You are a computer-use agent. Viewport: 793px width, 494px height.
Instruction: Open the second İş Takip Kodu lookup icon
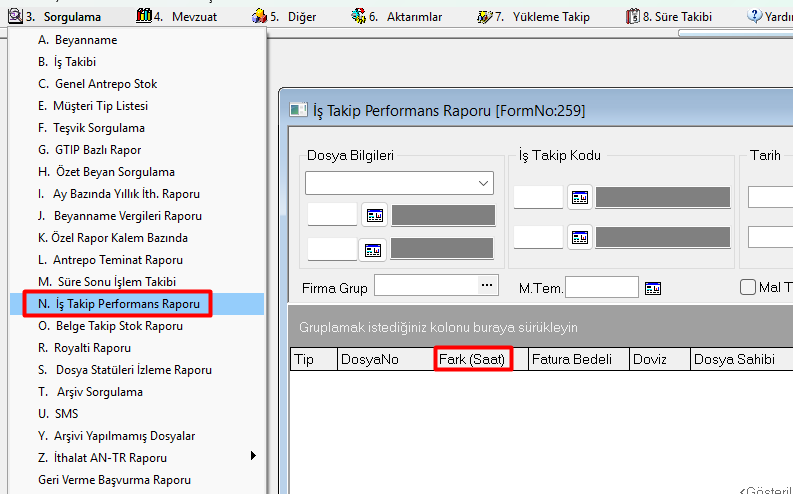pos(580,237)
